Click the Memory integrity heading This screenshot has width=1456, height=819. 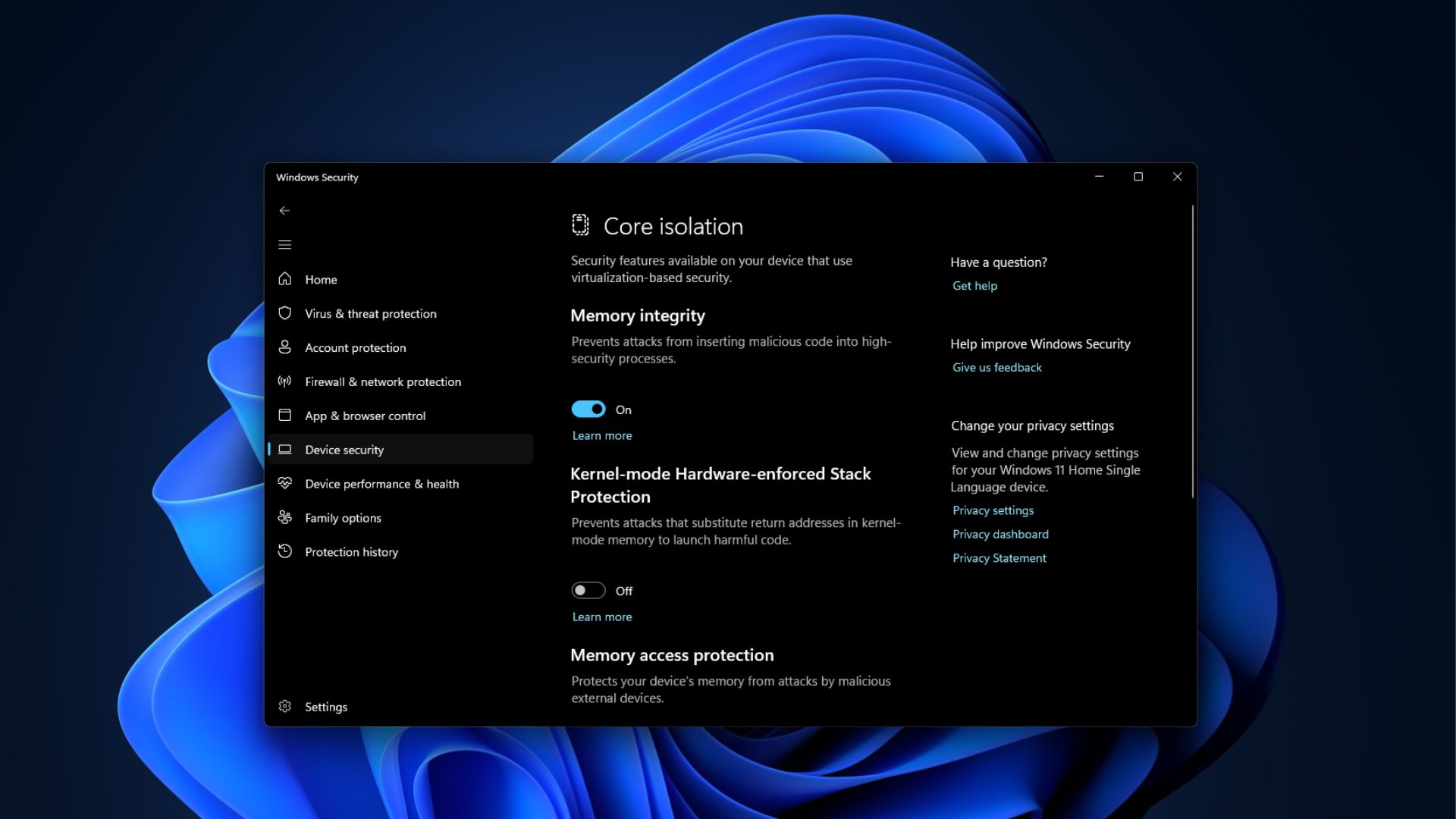click(x=638, y=315)
